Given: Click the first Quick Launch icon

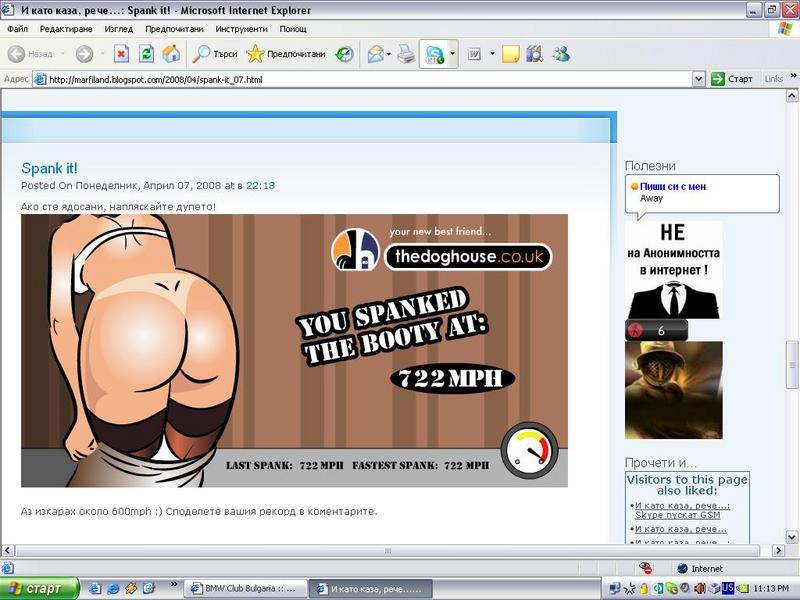Looking at the screenshot, I should tap(94, 588).
